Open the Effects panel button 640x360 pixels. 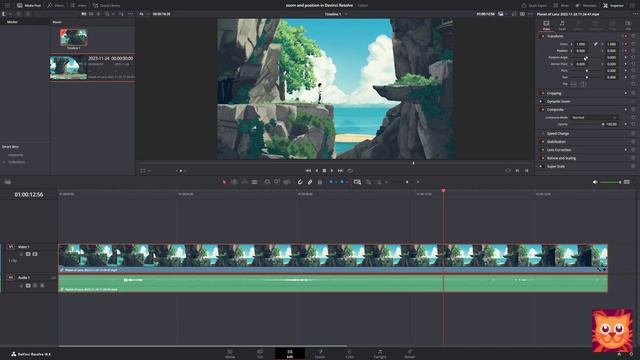tap(56, 5)
